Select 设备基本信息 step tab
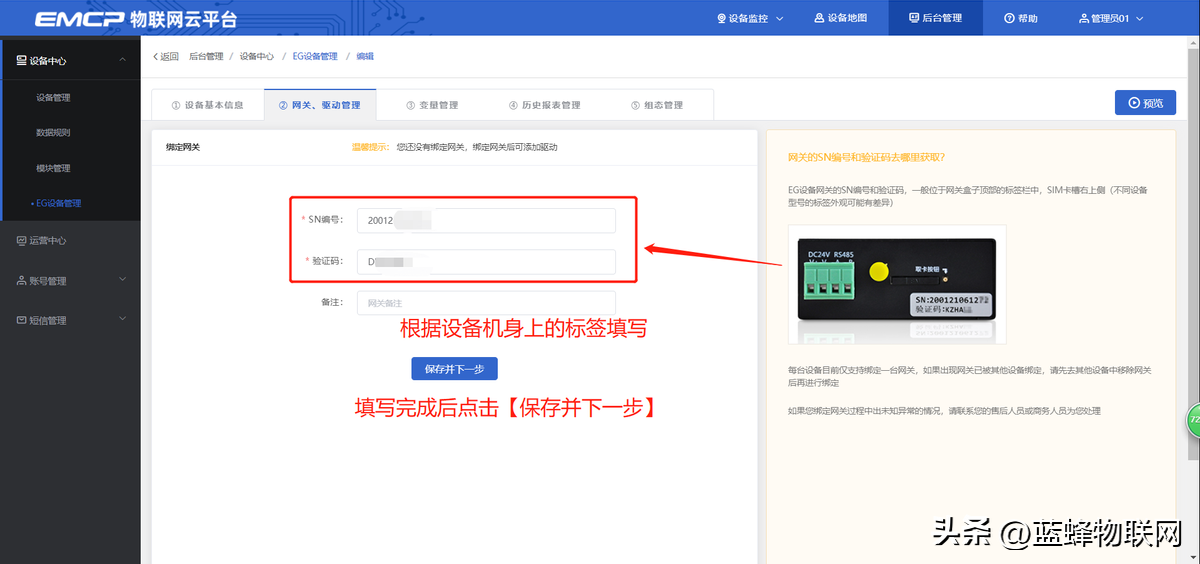Image resolution: width=1200 pixels, height=564 pixels. pos(207,105)
